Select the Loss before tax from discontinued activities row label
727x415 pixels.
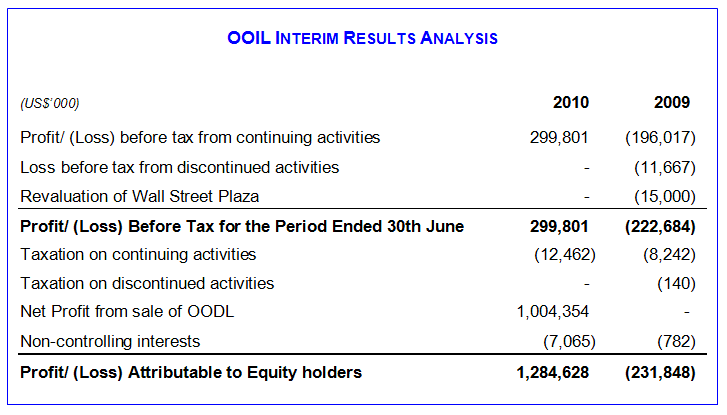[180, 167]
